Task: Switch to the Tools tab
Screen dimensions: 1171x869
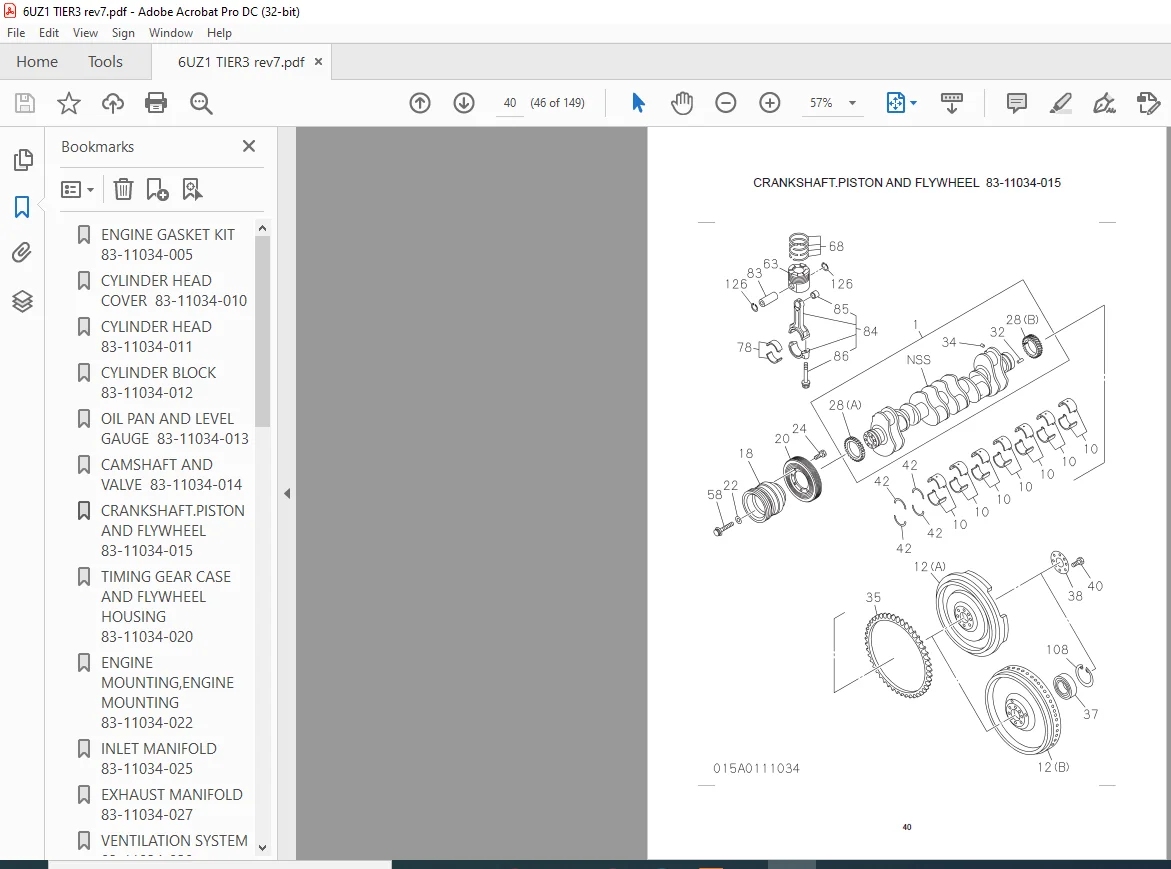Action: coord(105,62)
